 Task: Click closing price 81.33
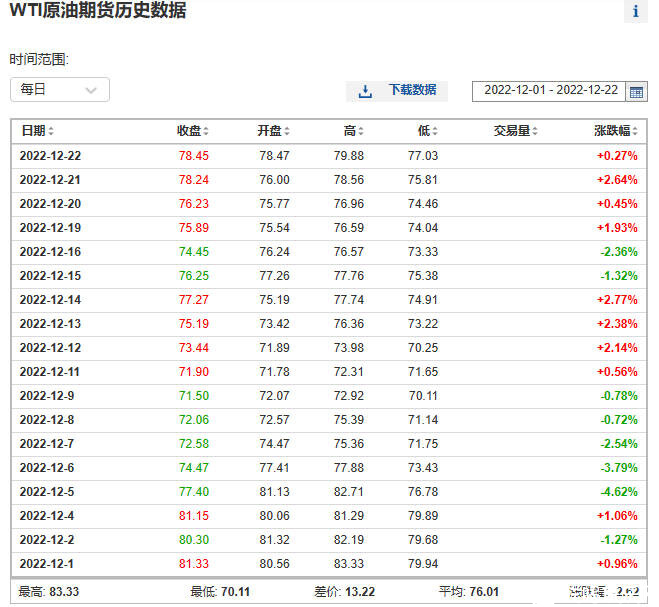click(194, 563)
